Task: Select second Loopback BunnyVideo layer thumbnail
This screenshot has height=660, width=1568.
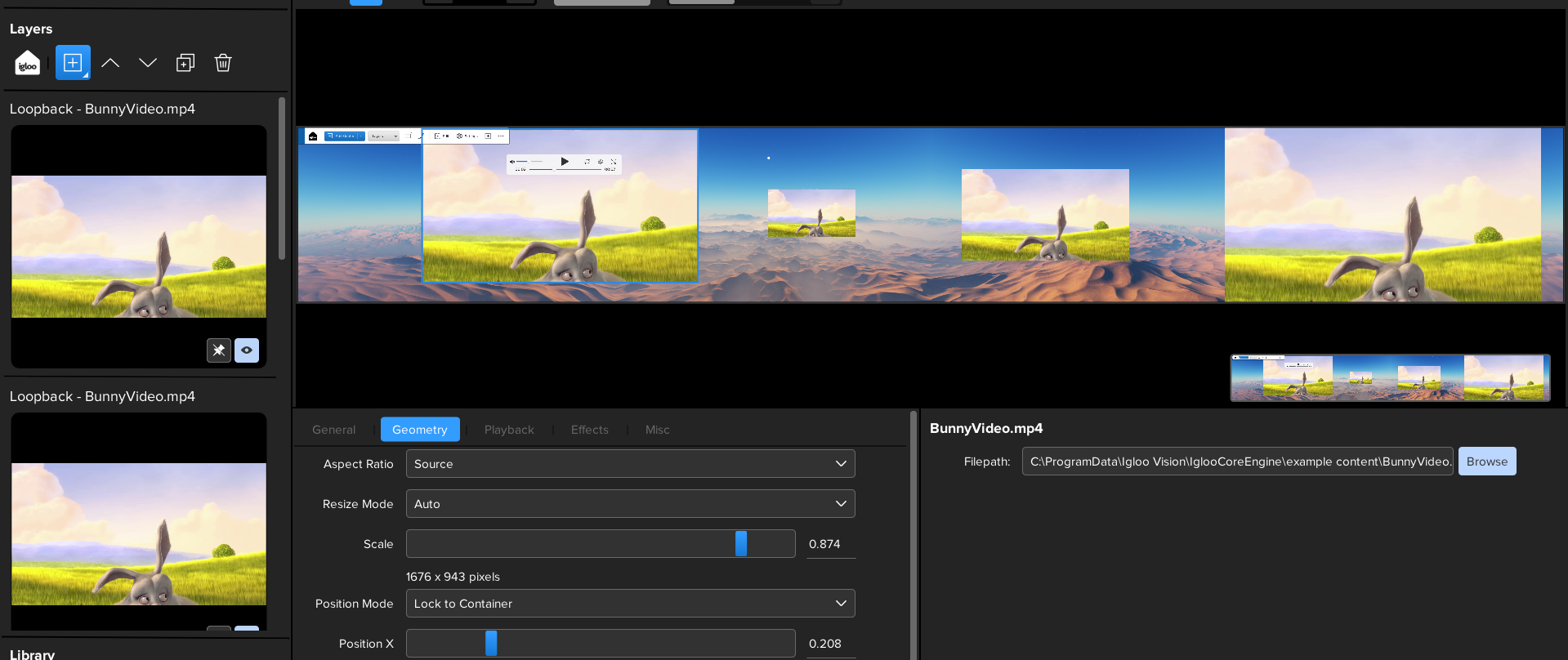Action: (x=139, y=523)
